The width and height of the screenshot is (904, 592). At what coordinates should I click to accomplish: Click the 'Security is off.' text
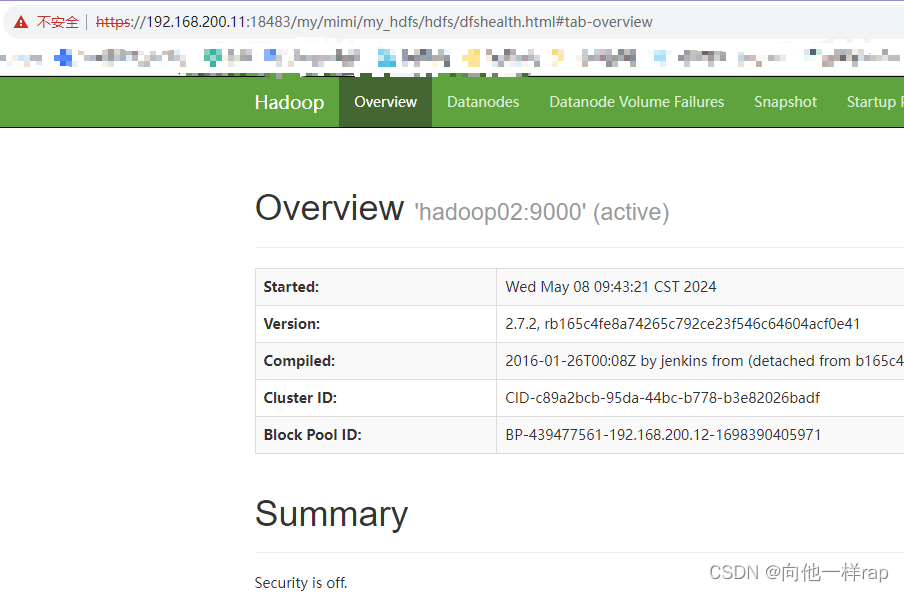pos(301,583)
